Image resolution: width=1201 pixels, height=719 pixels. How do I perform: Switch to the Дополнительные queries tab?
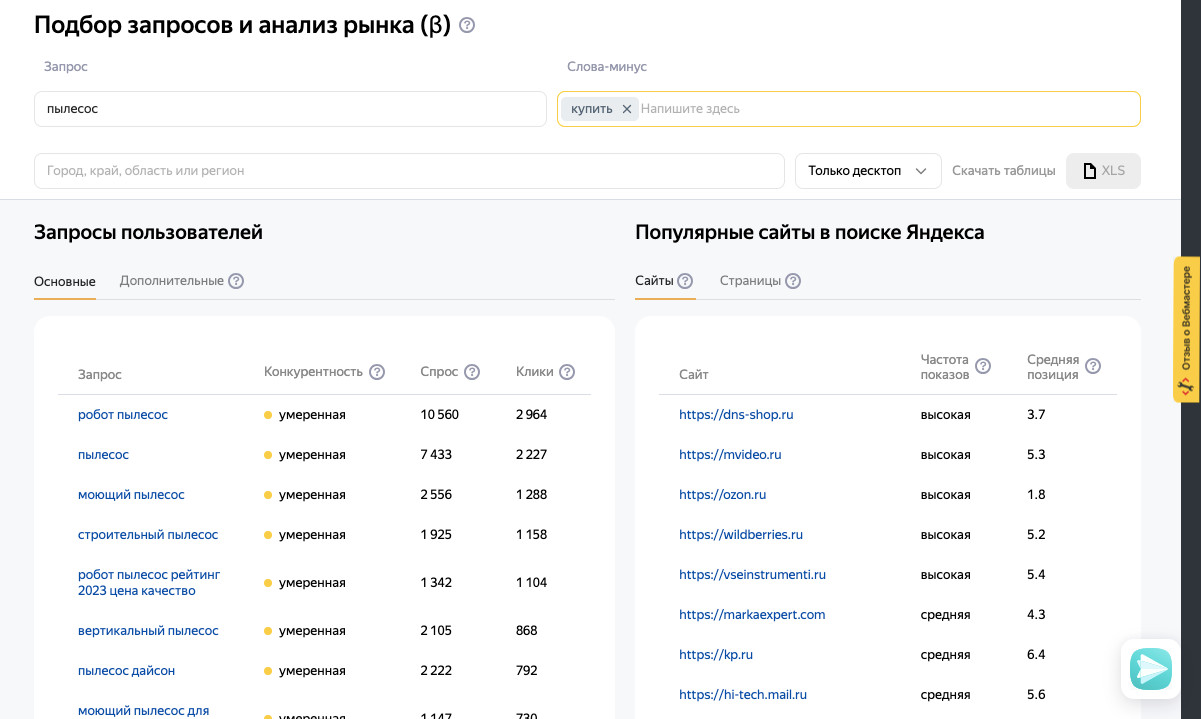[x=171, y=281]
